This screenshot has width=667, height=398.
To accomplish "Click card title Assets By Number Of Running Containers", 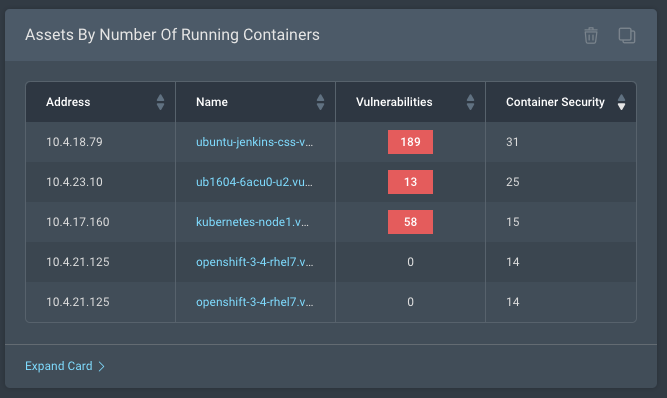I will click(172, 35).
